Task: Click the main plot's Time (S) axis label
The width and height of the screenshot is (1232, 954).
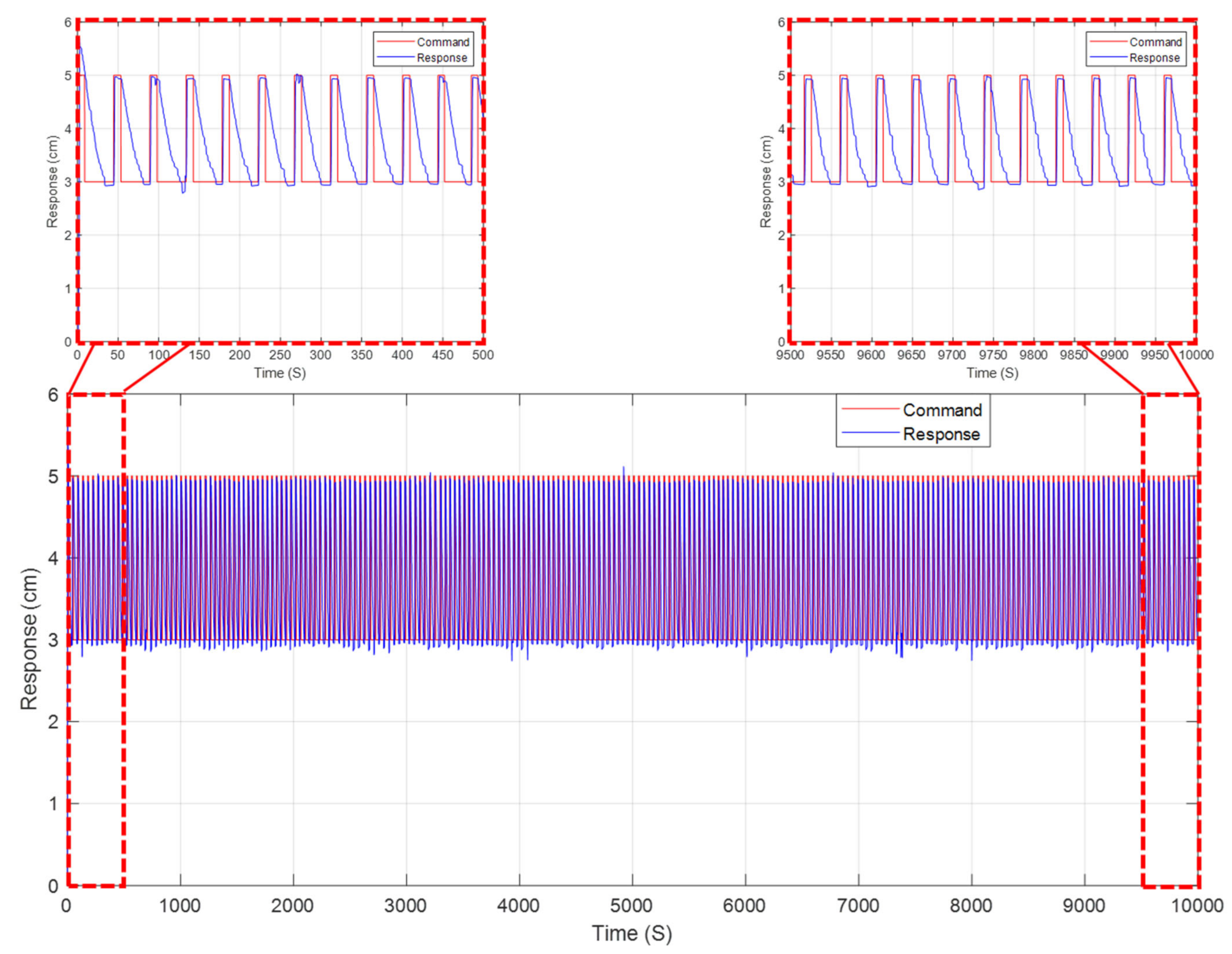Action: pyautogui.click(x=631, y=933)
